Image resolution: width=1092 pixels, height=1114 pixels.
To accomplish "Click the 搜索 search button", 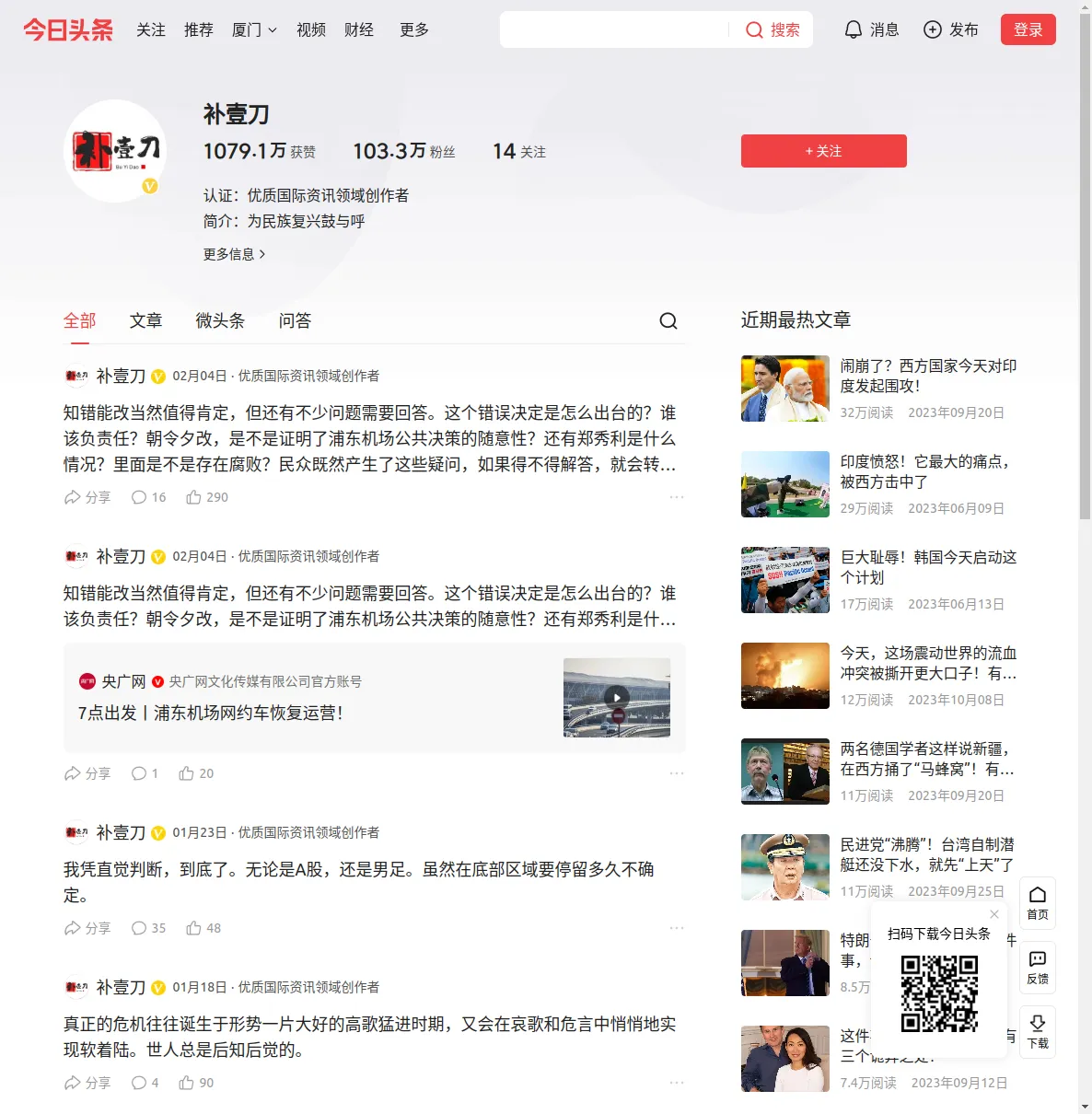I will [x=773, y=29].
